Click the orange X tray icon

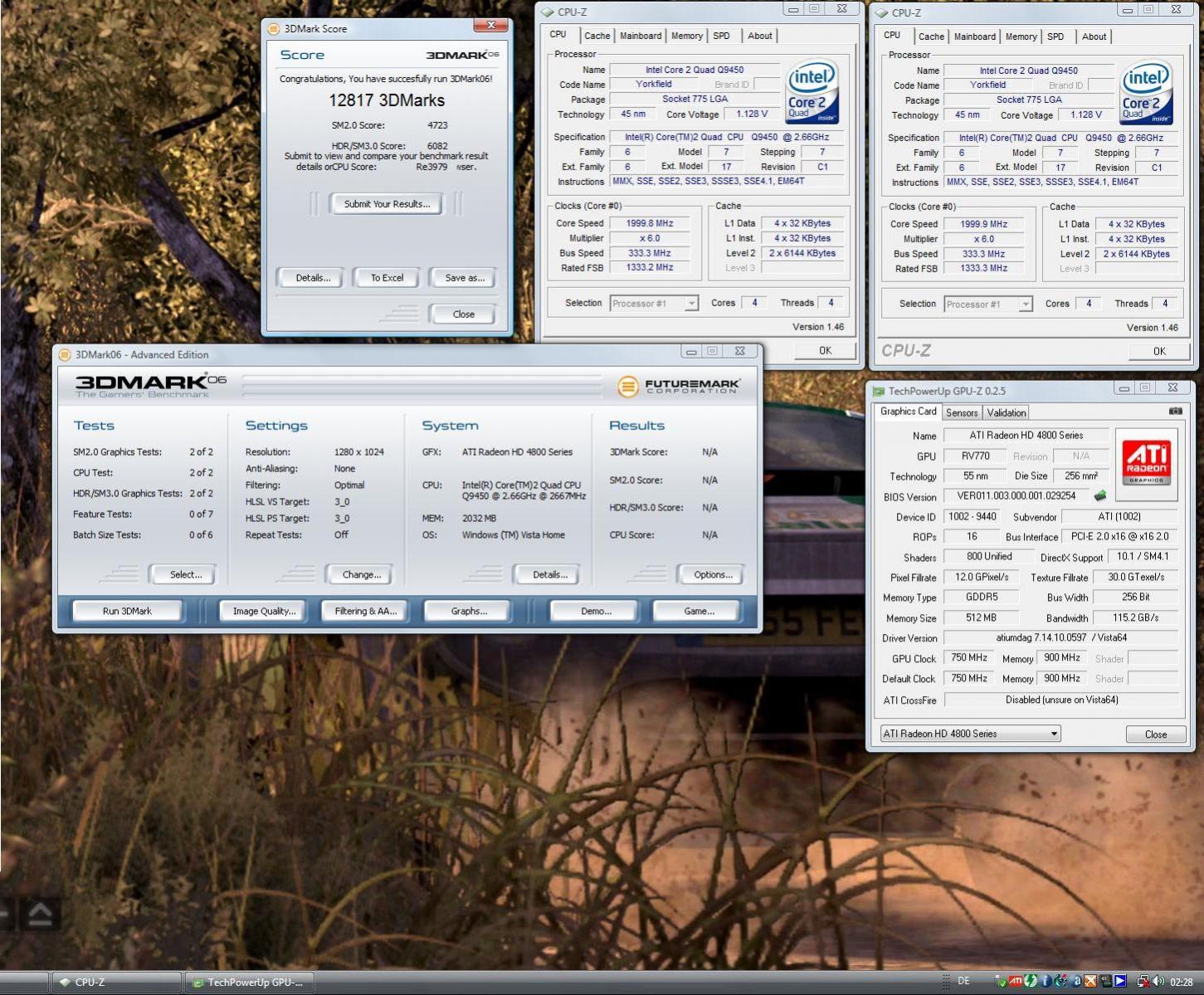click(1090, 981)
